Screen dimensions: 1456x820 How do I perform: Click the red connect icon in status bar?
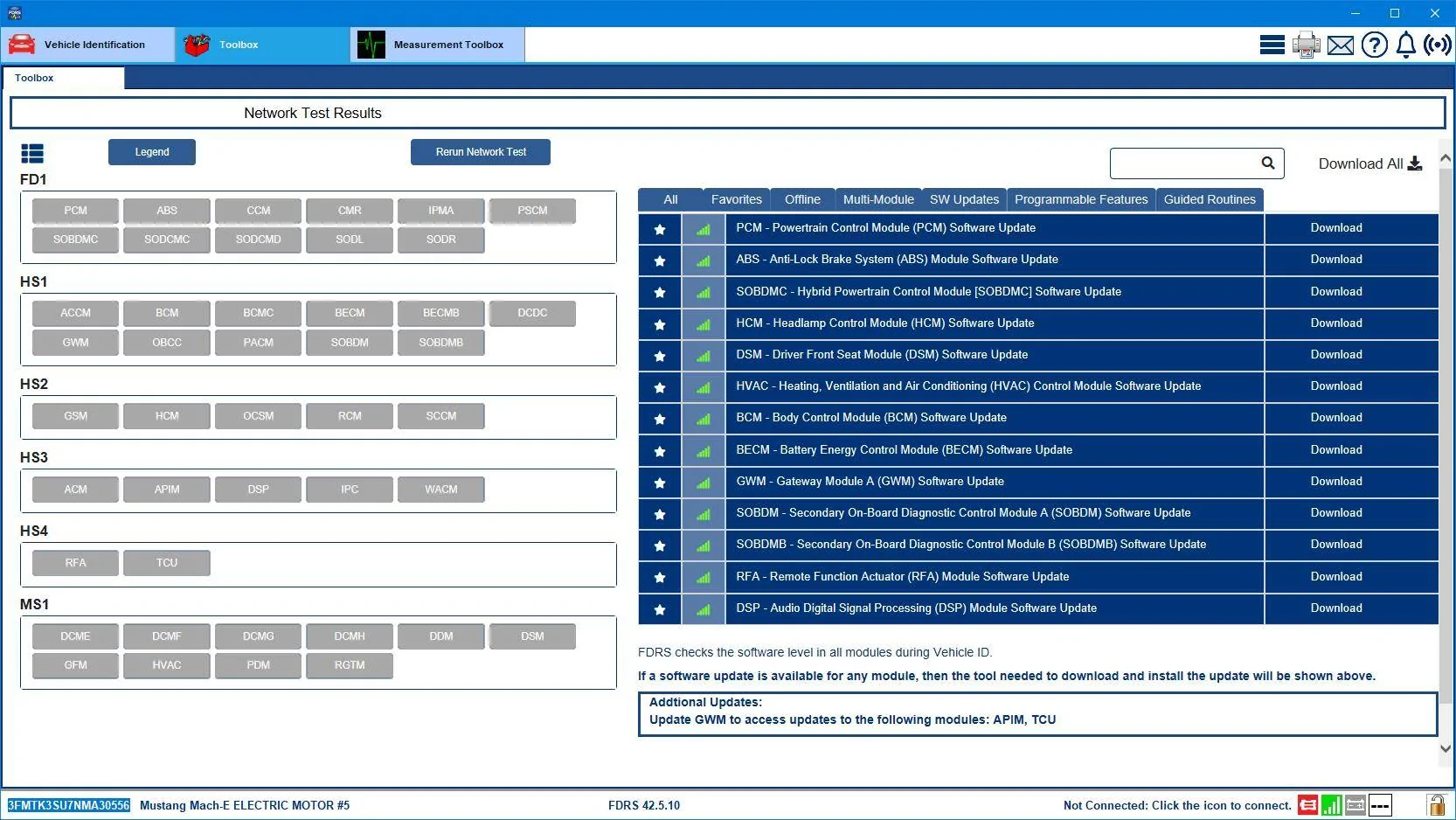tap(1307, 805)
